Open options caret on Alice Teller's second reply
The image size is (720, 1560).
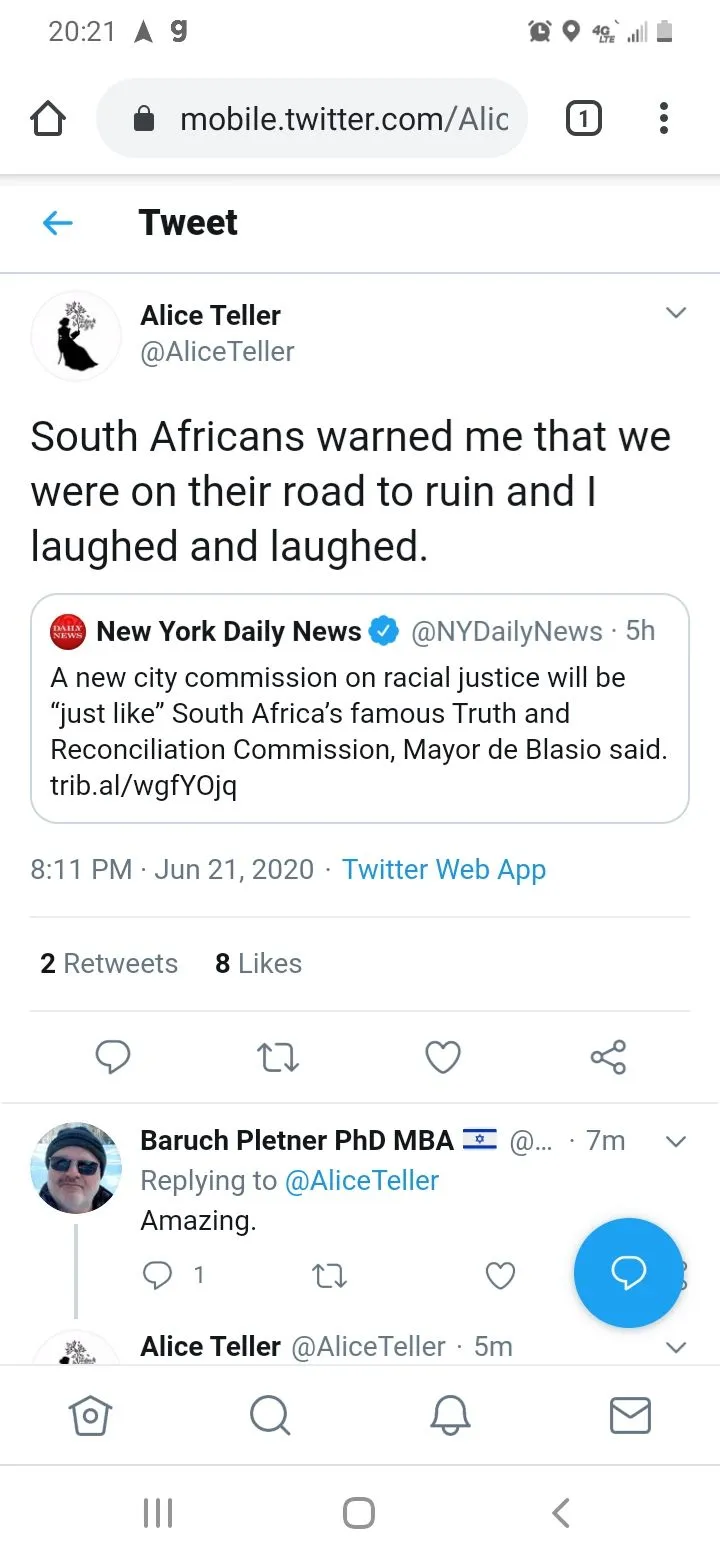point(676,1346)
